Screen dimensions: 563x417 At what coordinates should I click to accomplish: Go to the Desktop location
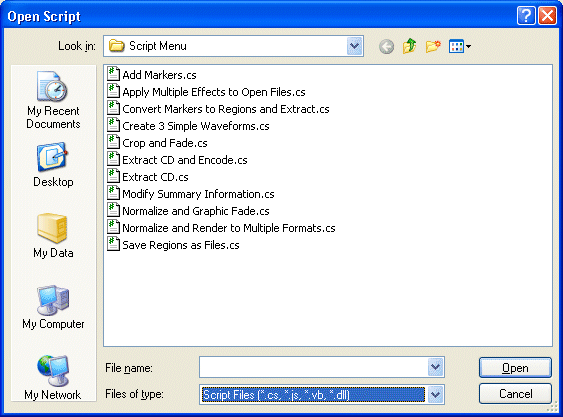[x=53, y=165]
